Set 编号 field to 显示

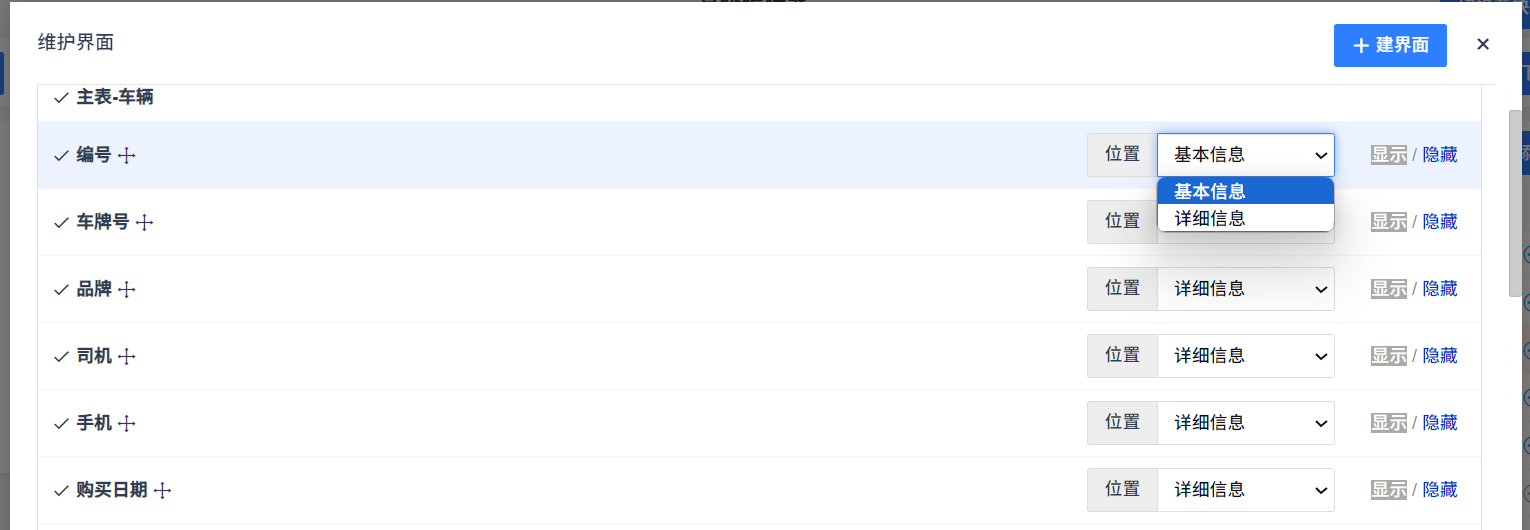[x=1388, y=155]
